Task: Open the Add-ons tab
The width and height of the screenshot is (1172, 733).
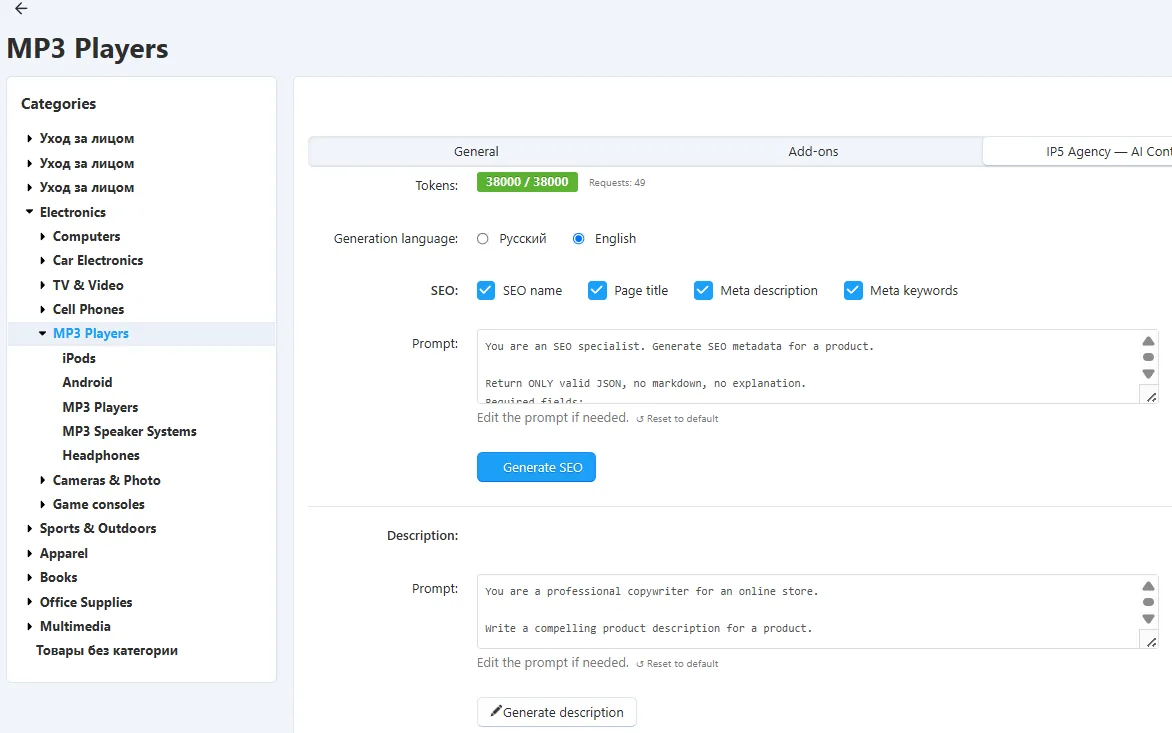Action: [813, 152]
